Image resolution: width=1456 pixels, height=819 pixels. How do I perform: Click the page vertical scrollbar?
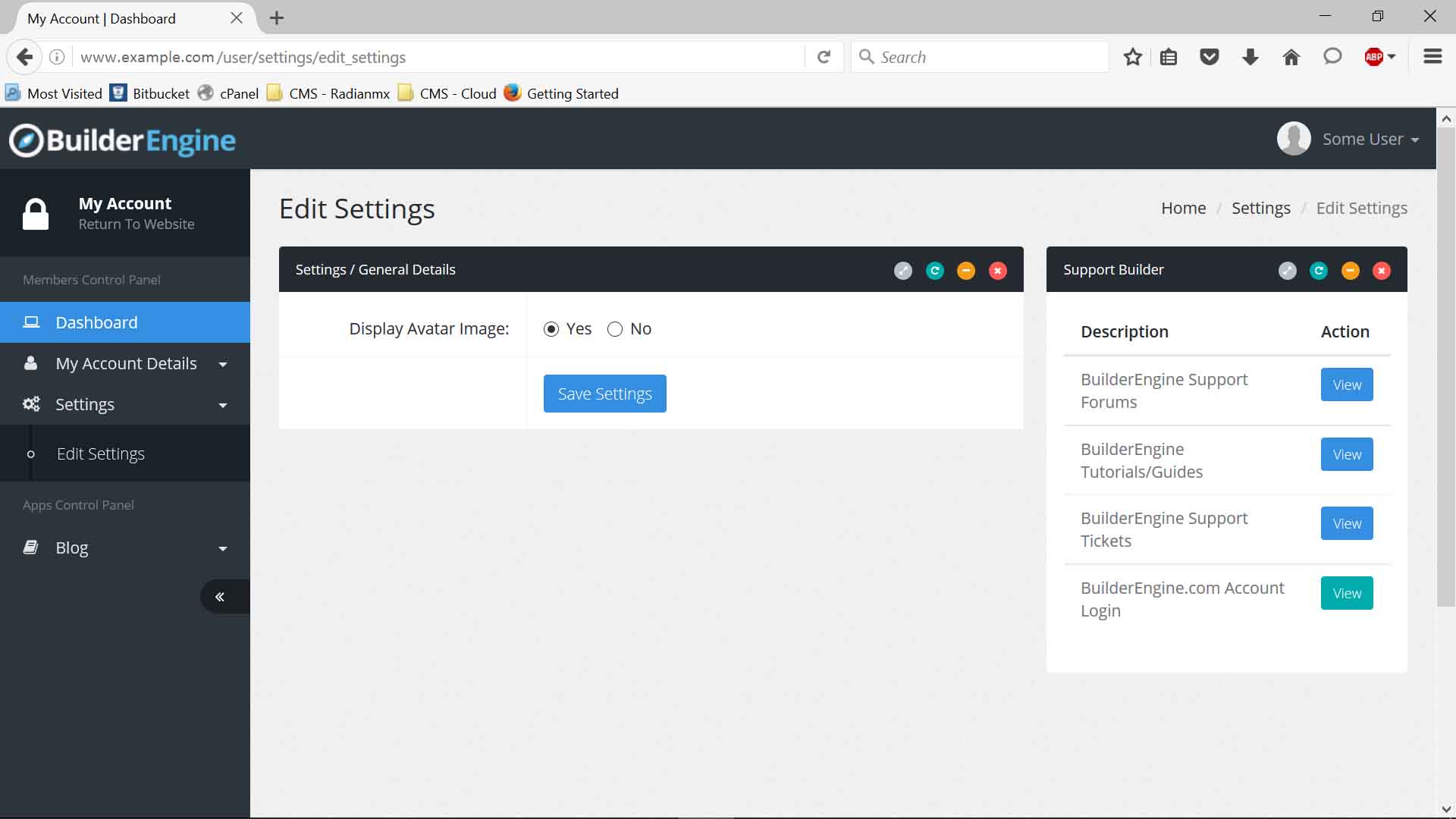coord(1445,364)
